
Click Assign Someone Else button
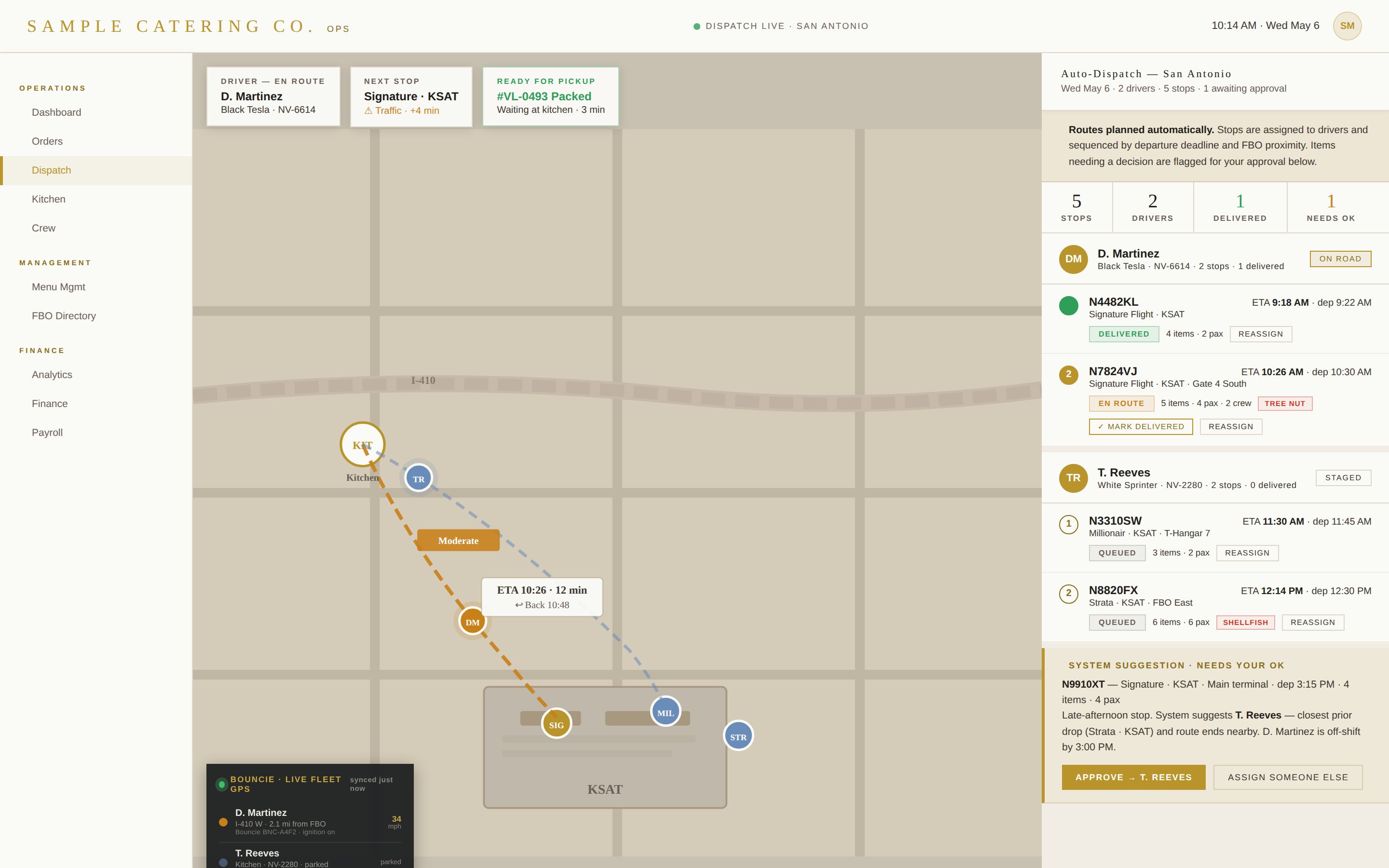[1287, 777]
